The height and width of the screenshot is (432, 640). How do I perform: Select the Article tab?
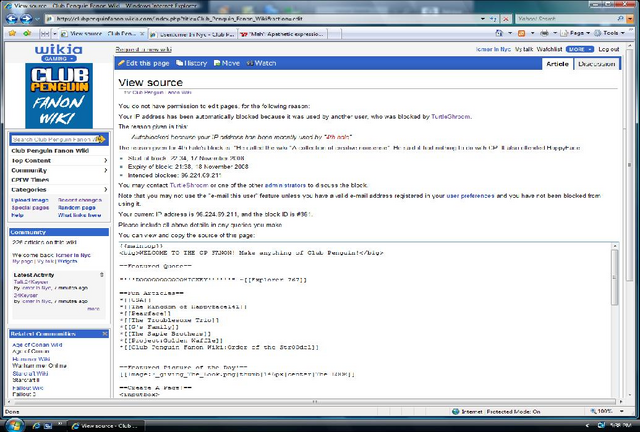click(557, 64)
